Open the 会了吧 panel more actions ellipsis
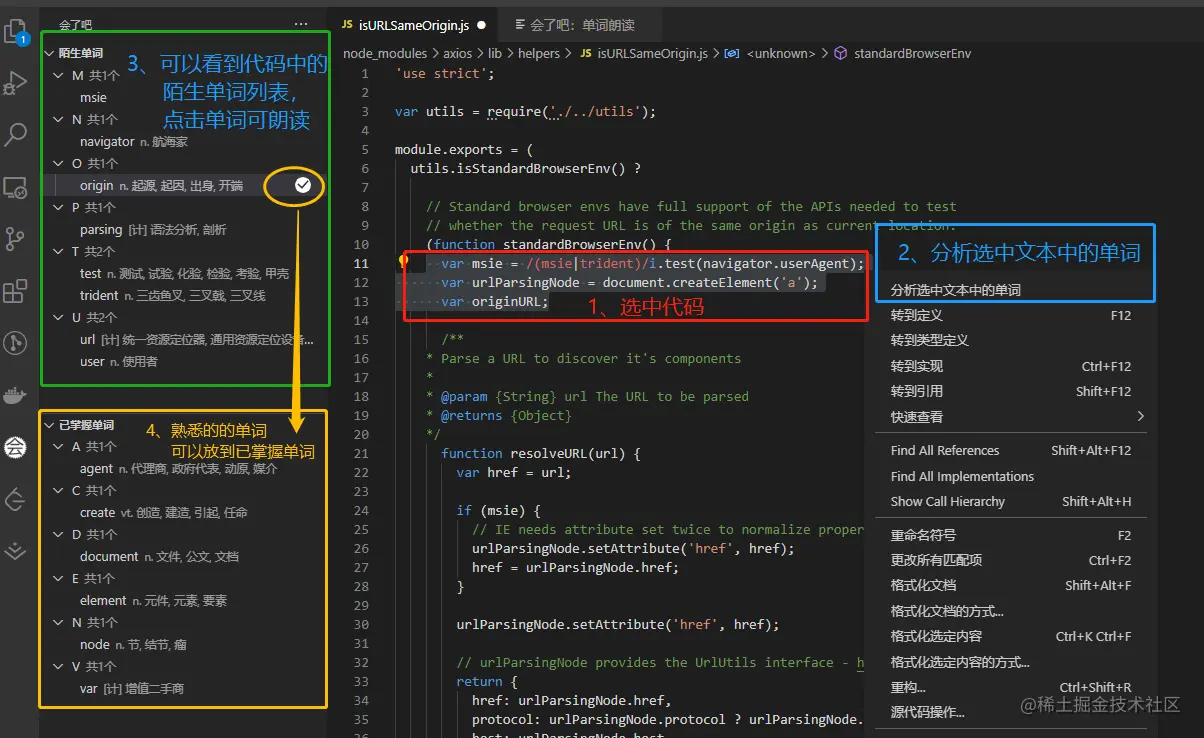Viewport: 1204px width, 738px height. pos(301,24)
